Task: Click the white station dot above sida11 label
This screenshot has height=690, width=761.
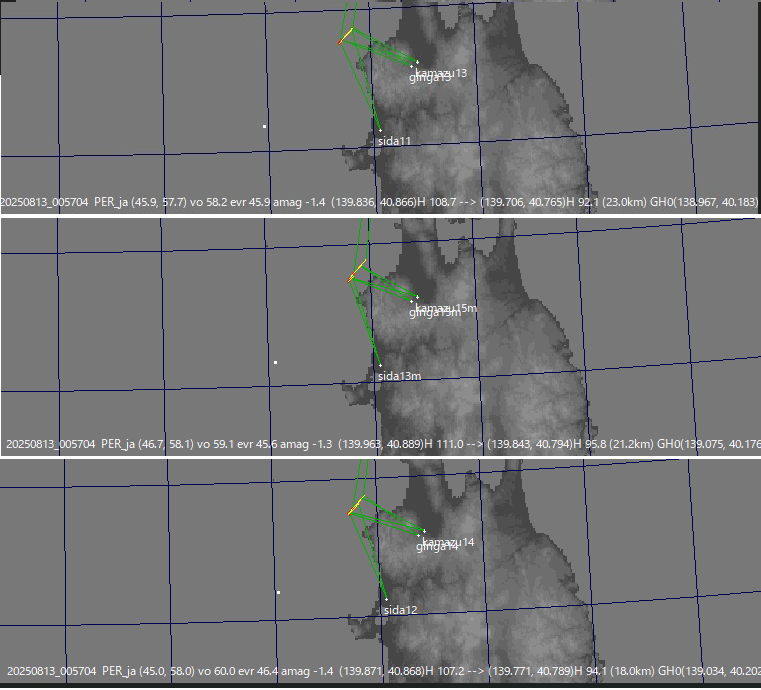Action: (380, 130)
